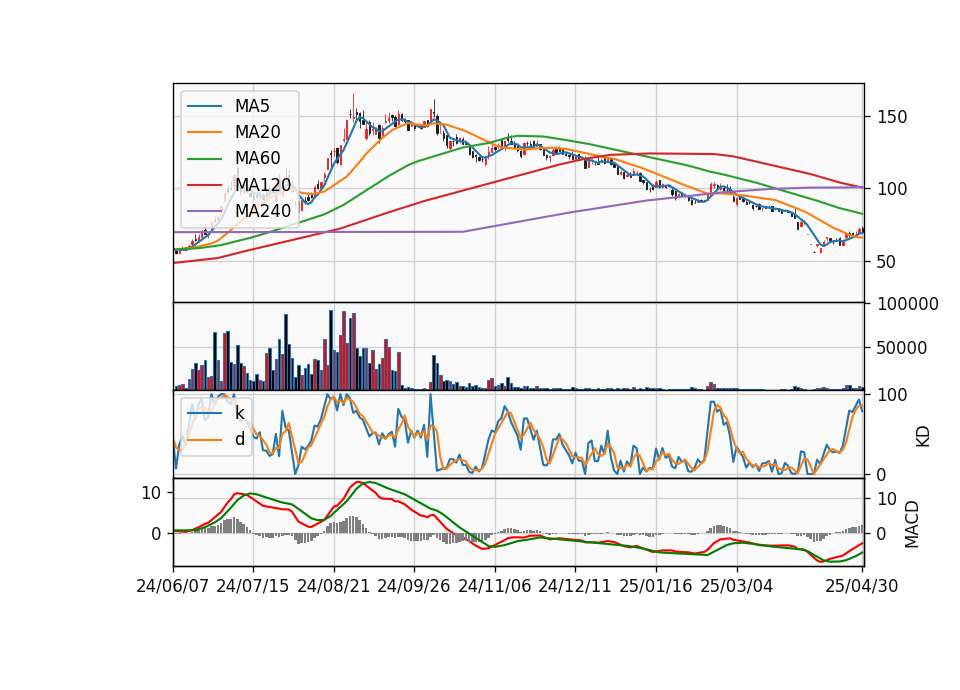Click the MA120 legend label
This screenshot has height=690, width=960.
(x=263, y=184)
